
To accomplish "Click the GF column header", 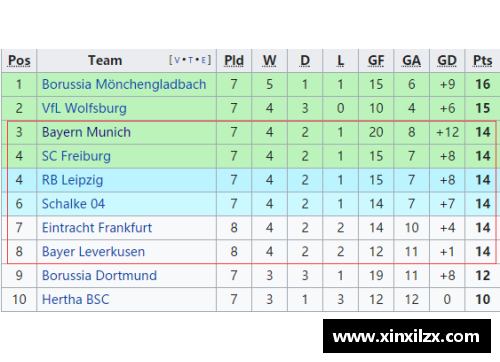I will 376,61.
